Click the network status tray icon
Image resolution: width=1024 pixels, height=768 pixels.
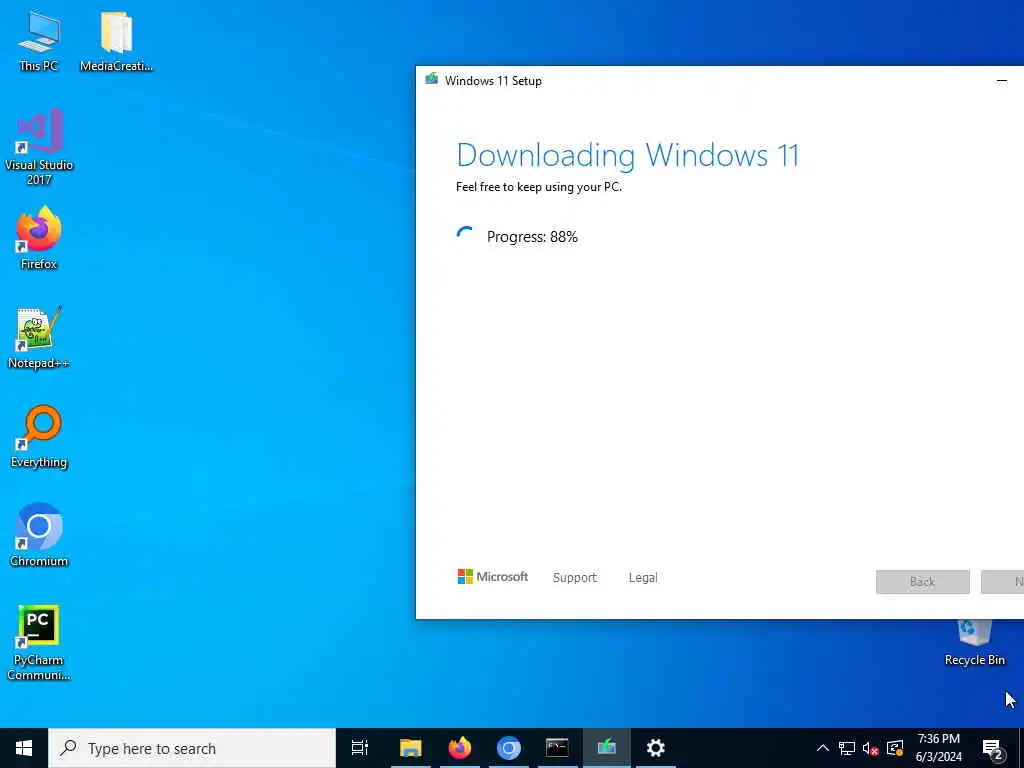click(x=847, y=748)
